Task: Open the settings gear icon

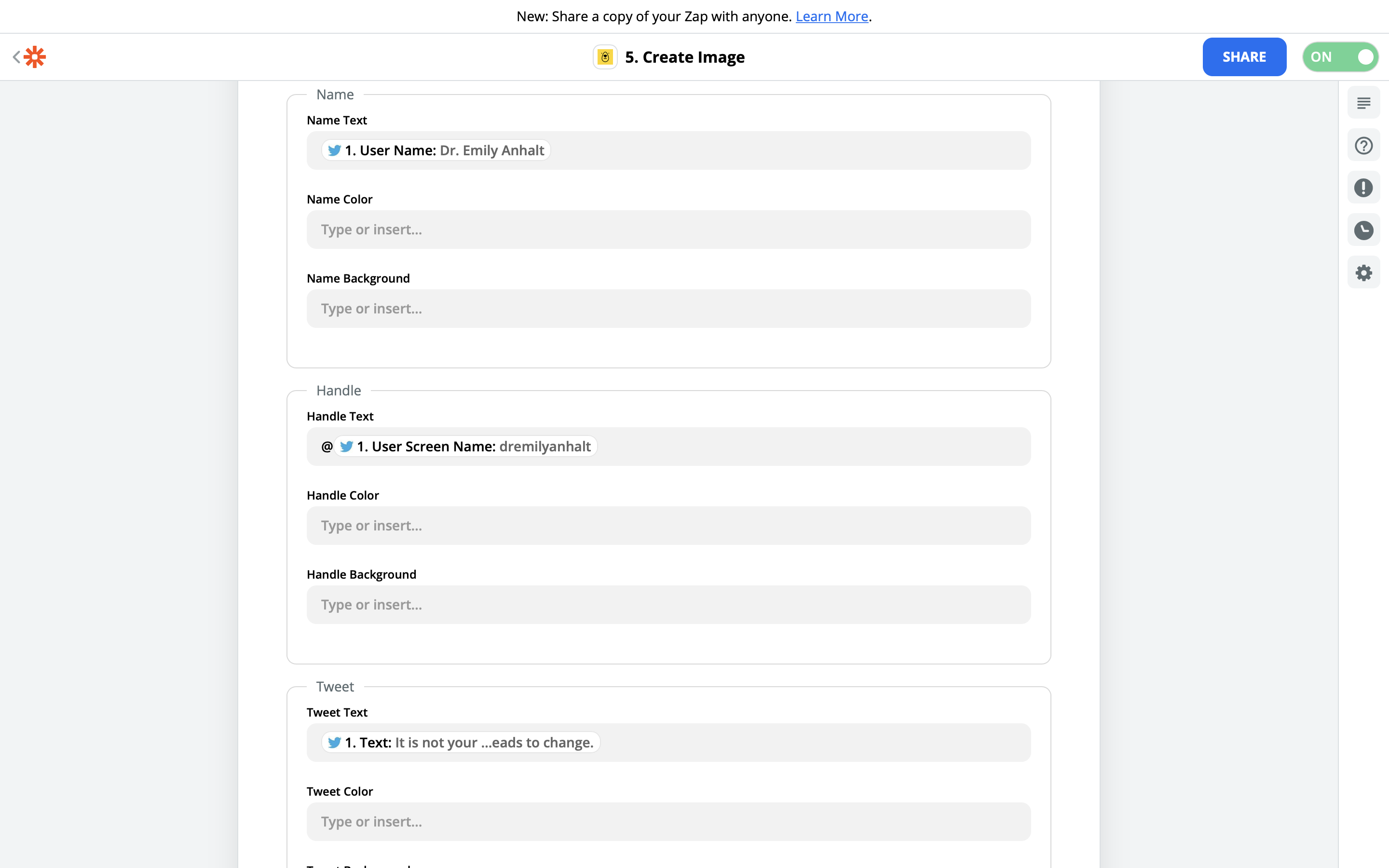Action: [1363, 272]
